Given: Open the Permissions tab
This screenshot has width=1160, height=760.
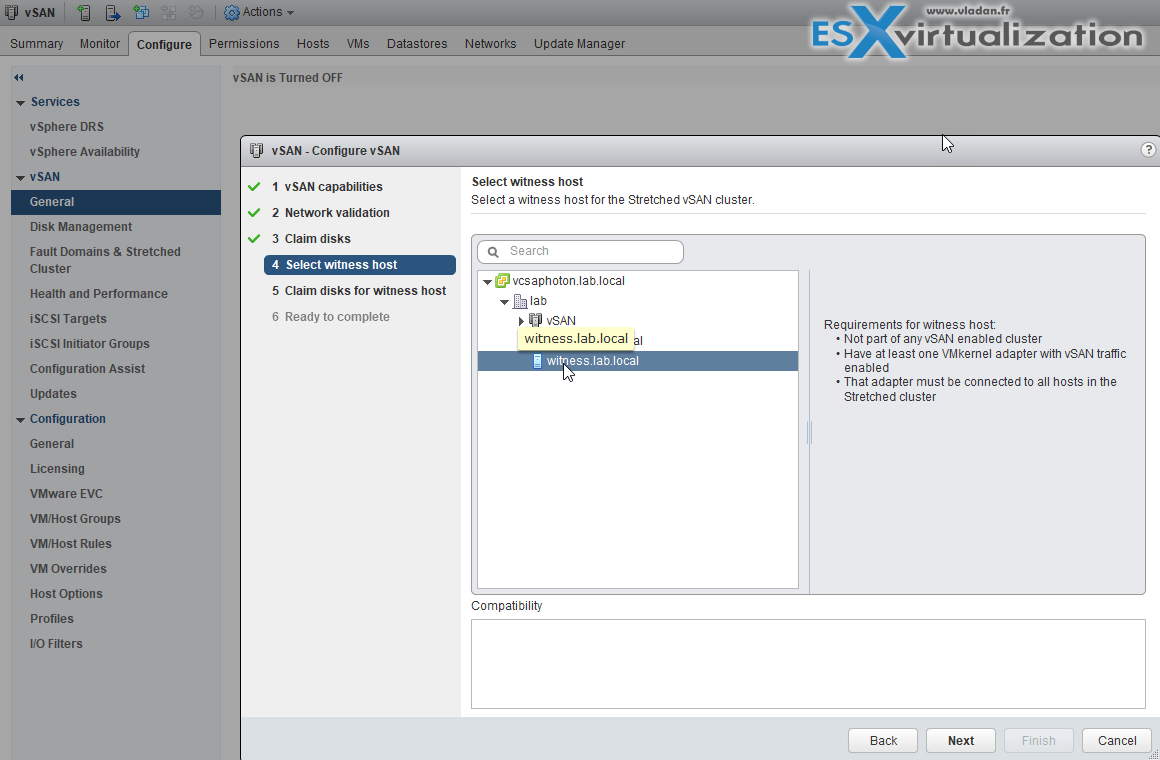Looking at the screenshot, I should coord(244,44).
